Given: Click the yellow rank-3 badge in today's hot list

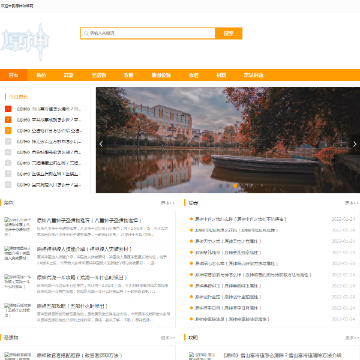Looking at the screenshot, I should 8,130.
